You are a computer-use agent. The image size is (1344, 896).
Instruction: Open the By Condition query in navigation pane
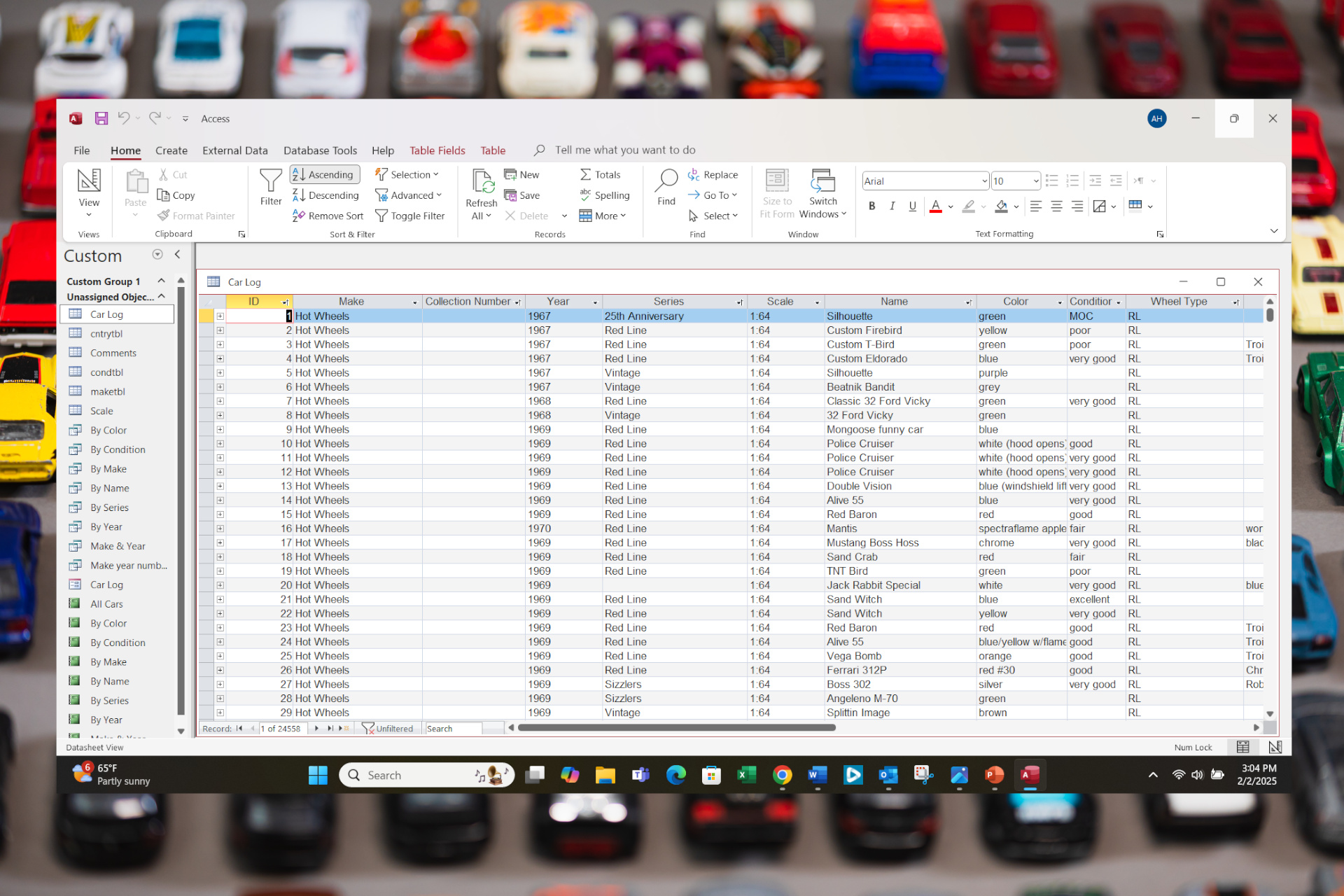click(x=117, y=449)
